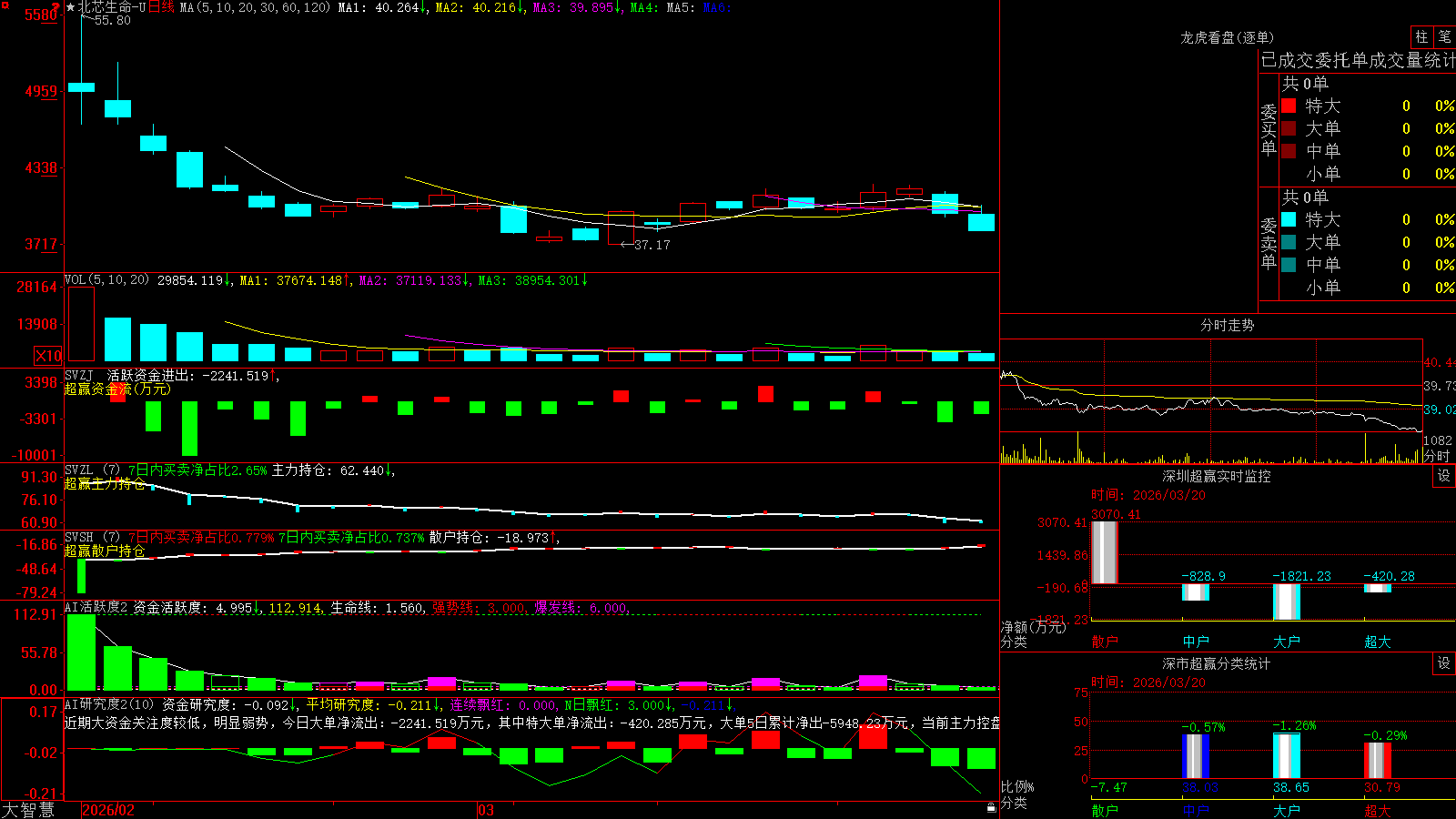Click the SVZL (7) indicator name
The width and height of the screenshot is (1456, 819).
pos(92,470)
